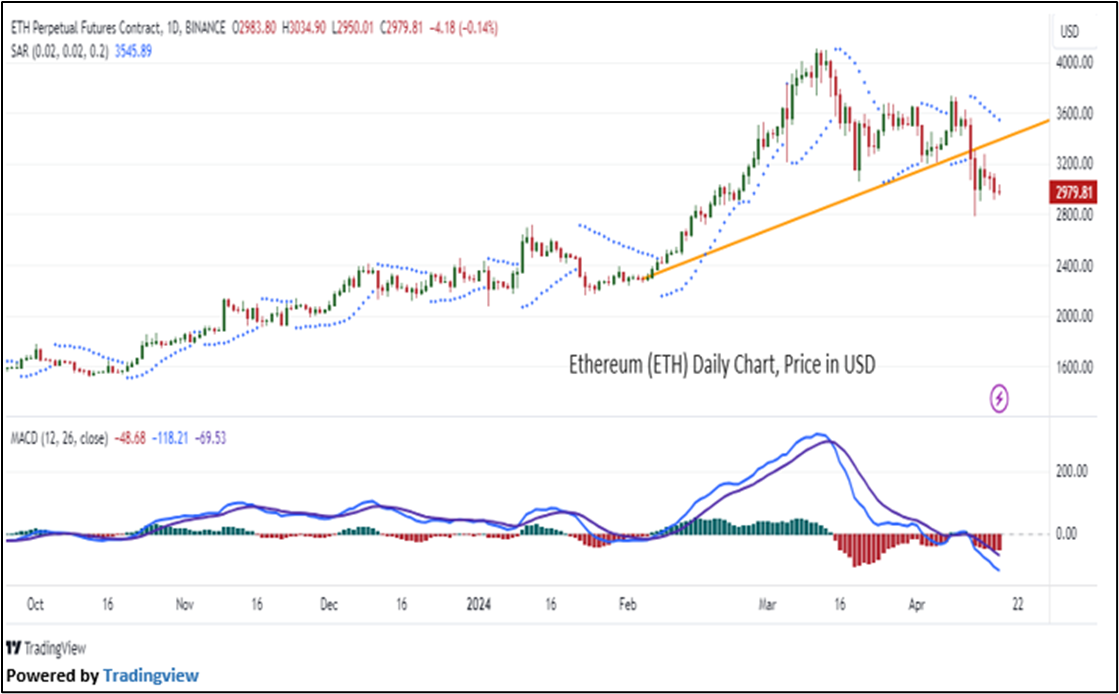This screenshot has width=1119, height=694.
Task: Click the SAR (0.02, 0.02, 0.2) indicator label
Action: click(60, 51)
